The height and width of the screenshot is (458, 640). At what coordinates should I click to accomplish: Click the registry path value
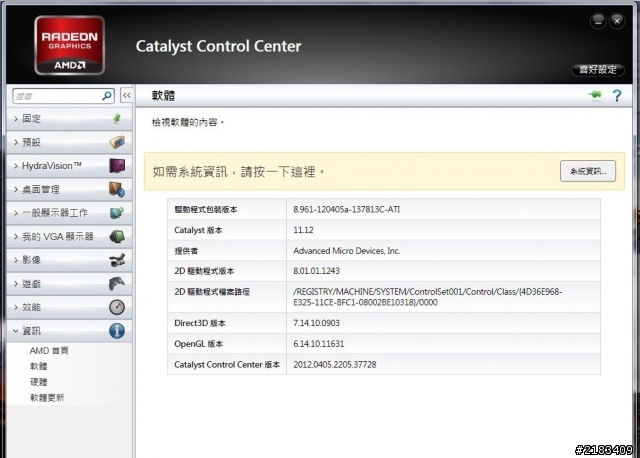[427, 297]
